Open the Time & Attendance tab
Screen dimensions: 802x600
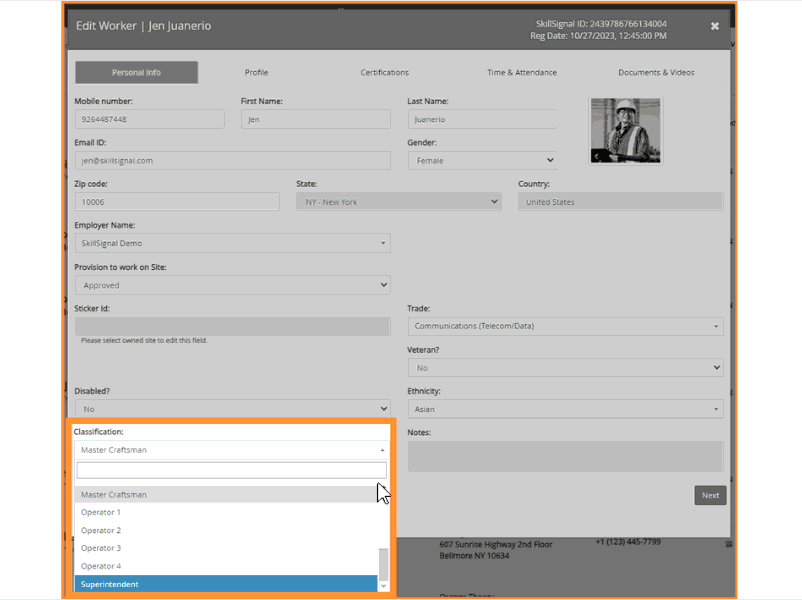522,73
